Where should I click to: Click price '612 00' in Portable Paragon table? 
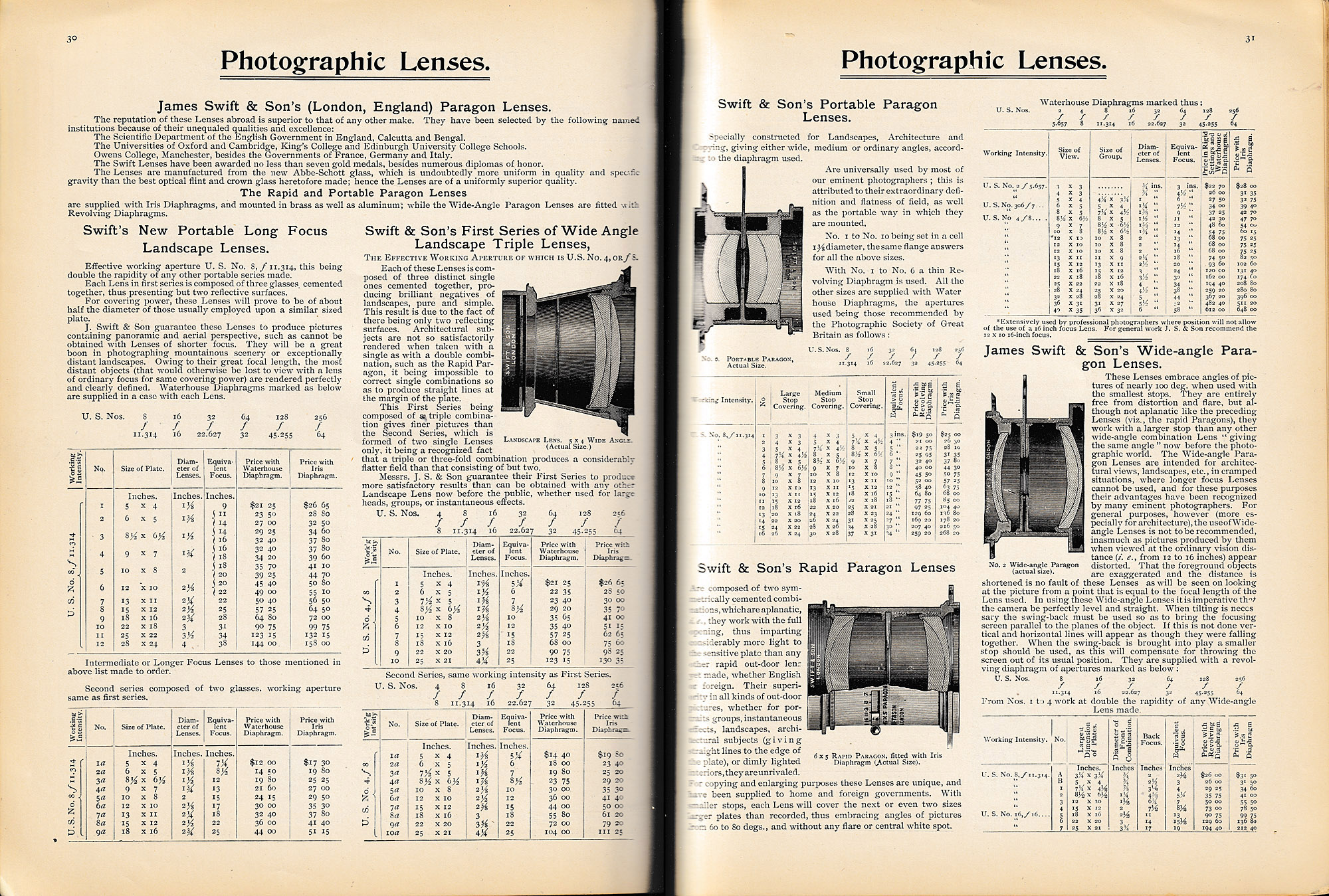(x=1213, y=310)
